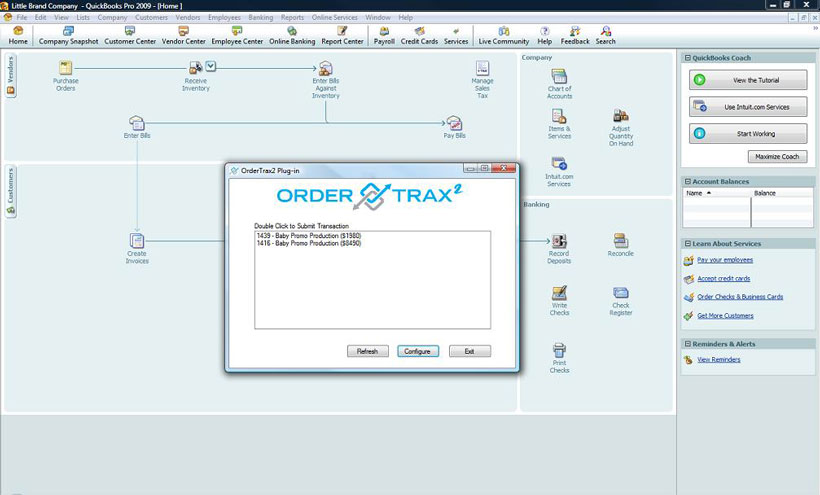Image resolution: width=820 pixels, height=495 pixels.
Task: Open the Vendors menu
Action: tap(188, 17)
